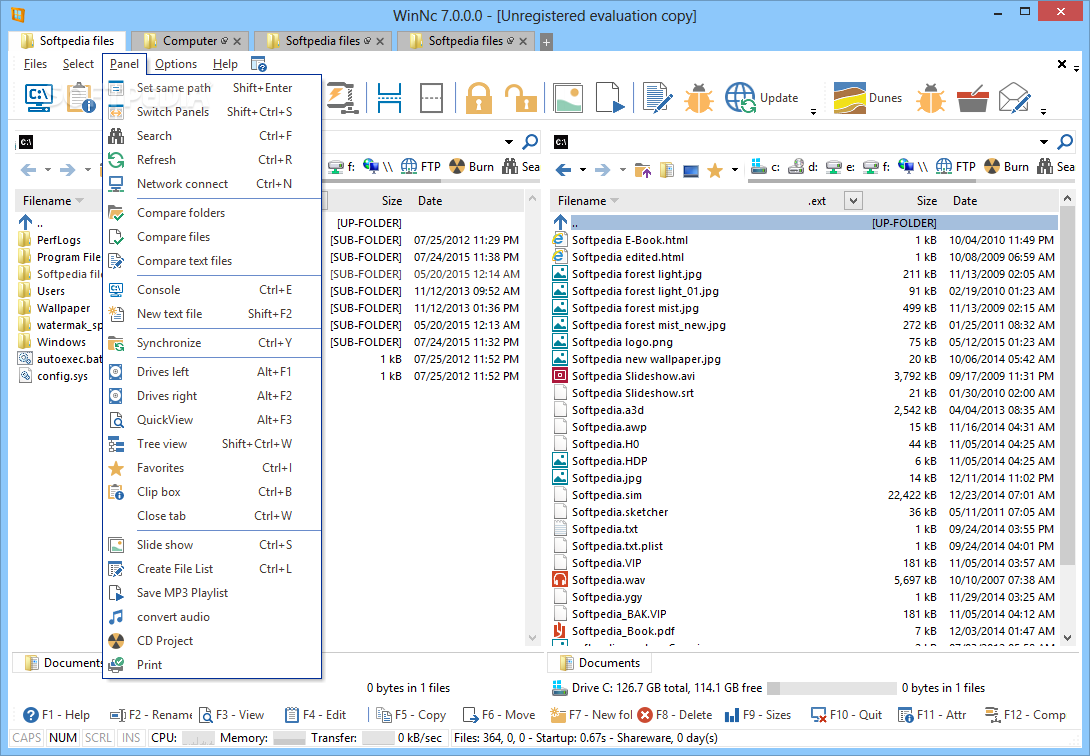
Task: Click left panel path search magnifier
Action: 530,142
